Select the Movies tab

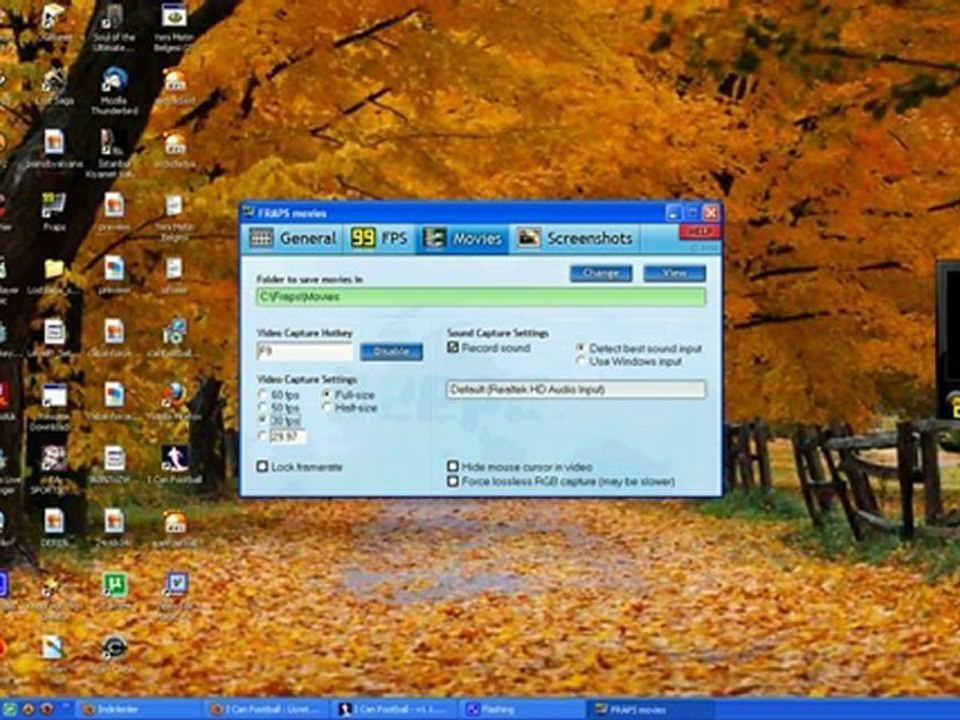point(462,238)
